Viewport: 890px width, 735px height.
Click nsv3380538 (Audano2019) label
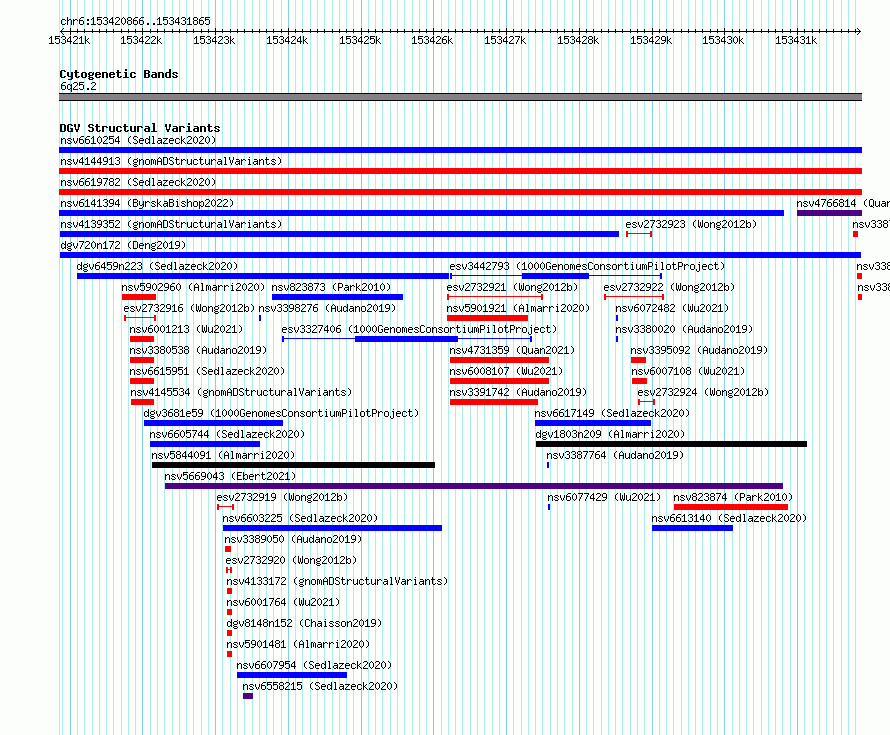pyautogui.click(x=198, y=350)
